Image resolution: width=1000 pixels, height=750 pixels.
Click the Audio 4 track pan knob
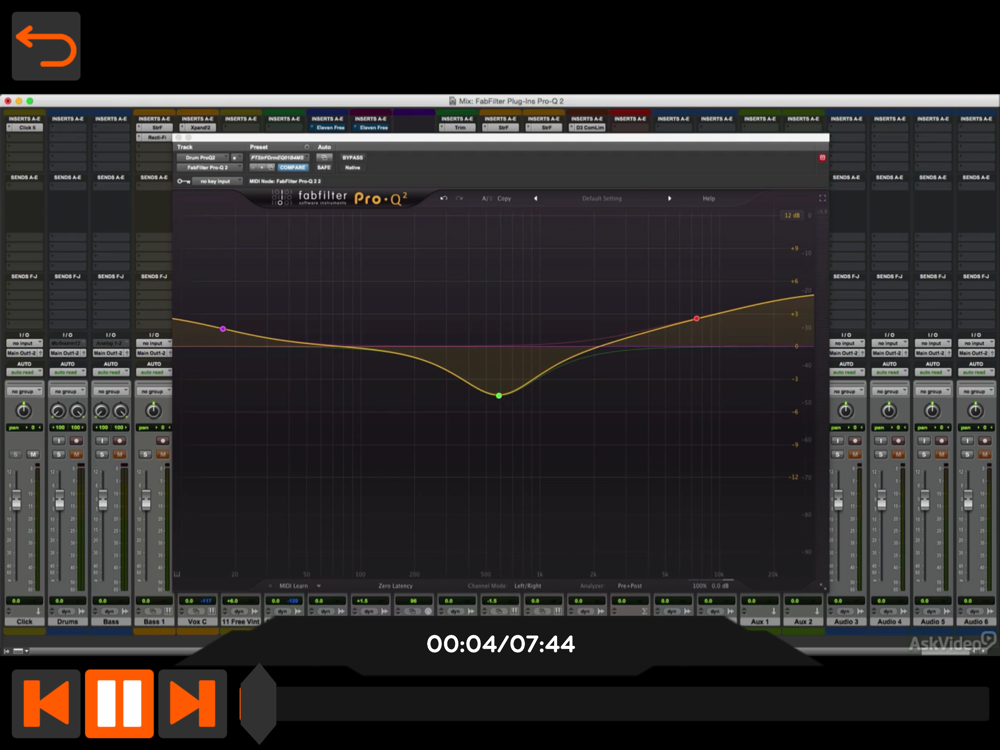click(889, 411)
